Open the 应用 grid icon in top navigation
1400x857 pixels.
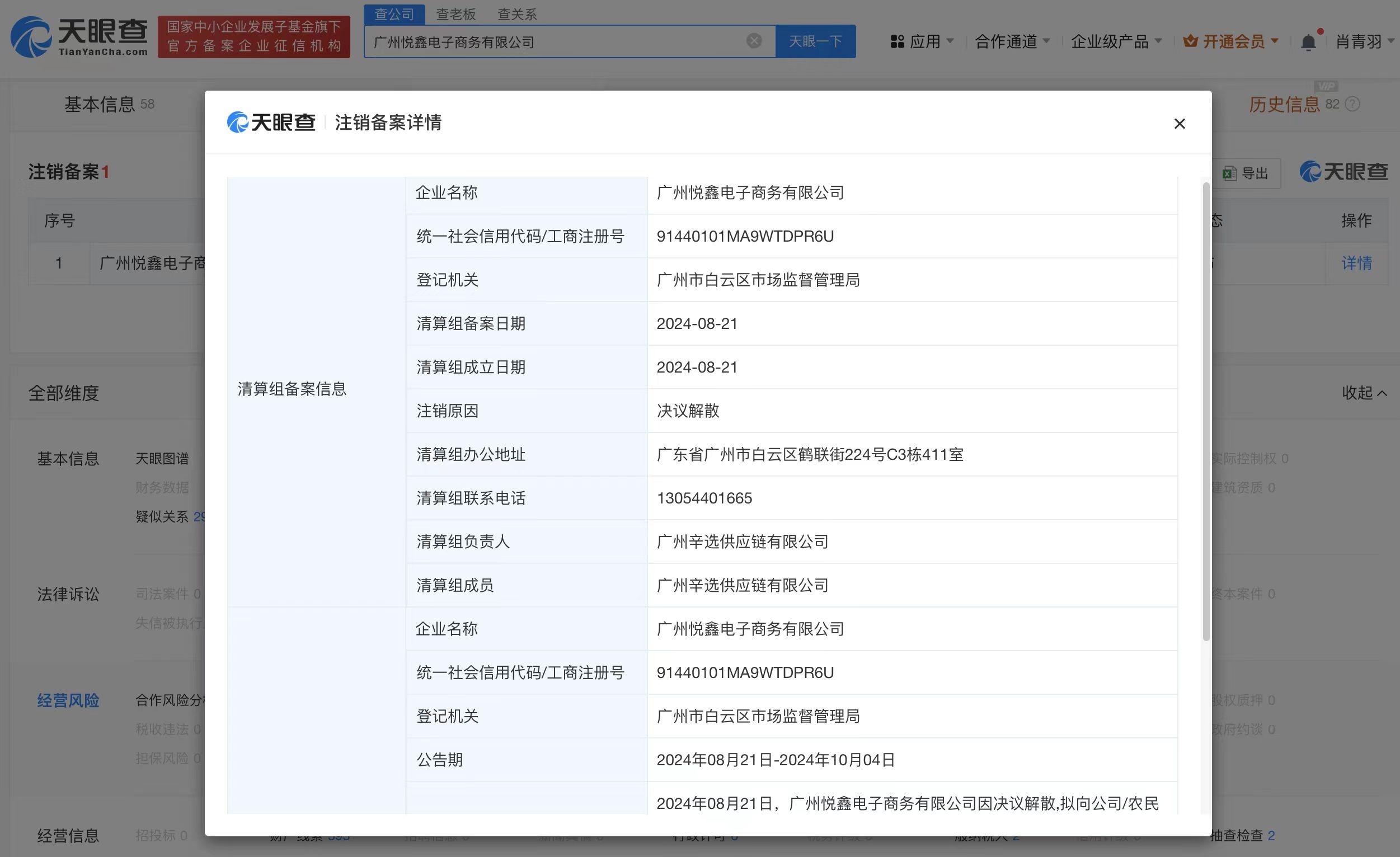coord(896,41)
